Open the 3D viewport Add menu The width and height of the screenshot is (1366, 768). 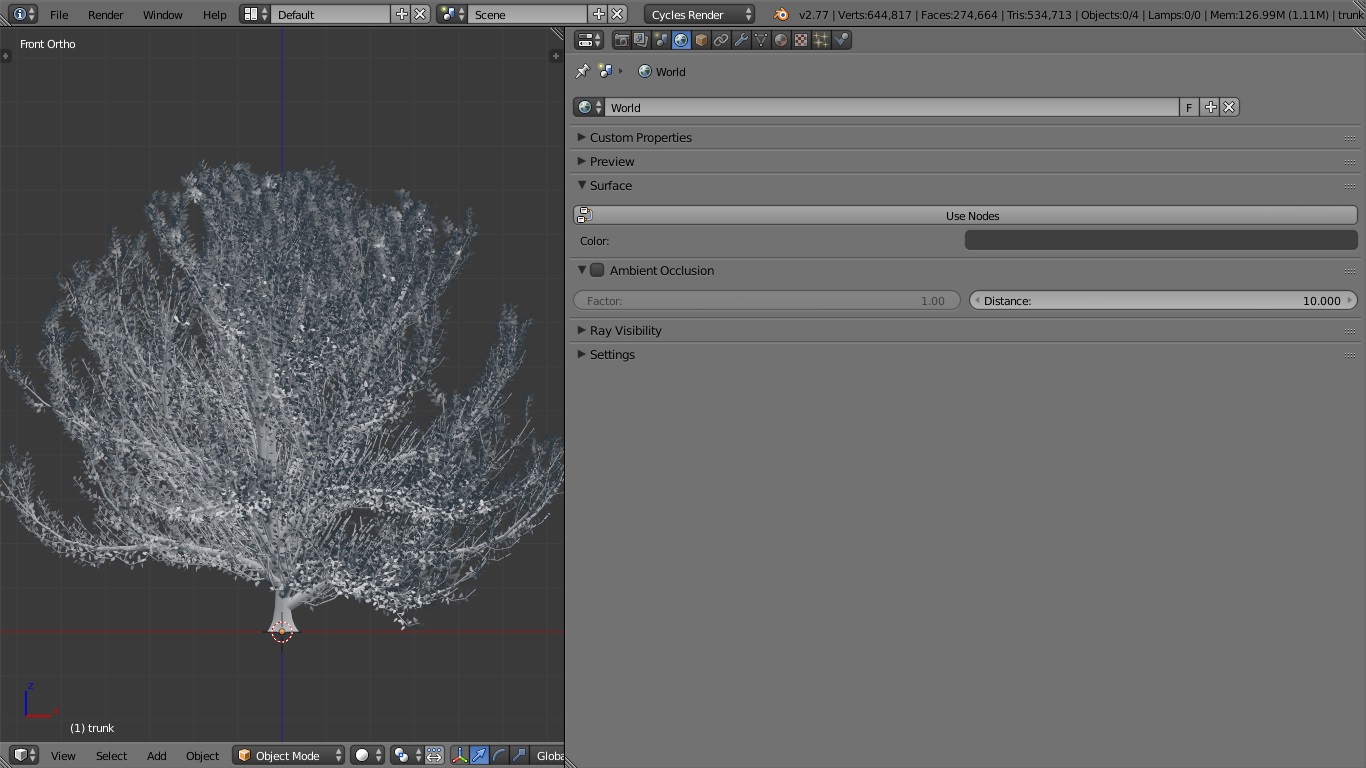click(156, 755)
